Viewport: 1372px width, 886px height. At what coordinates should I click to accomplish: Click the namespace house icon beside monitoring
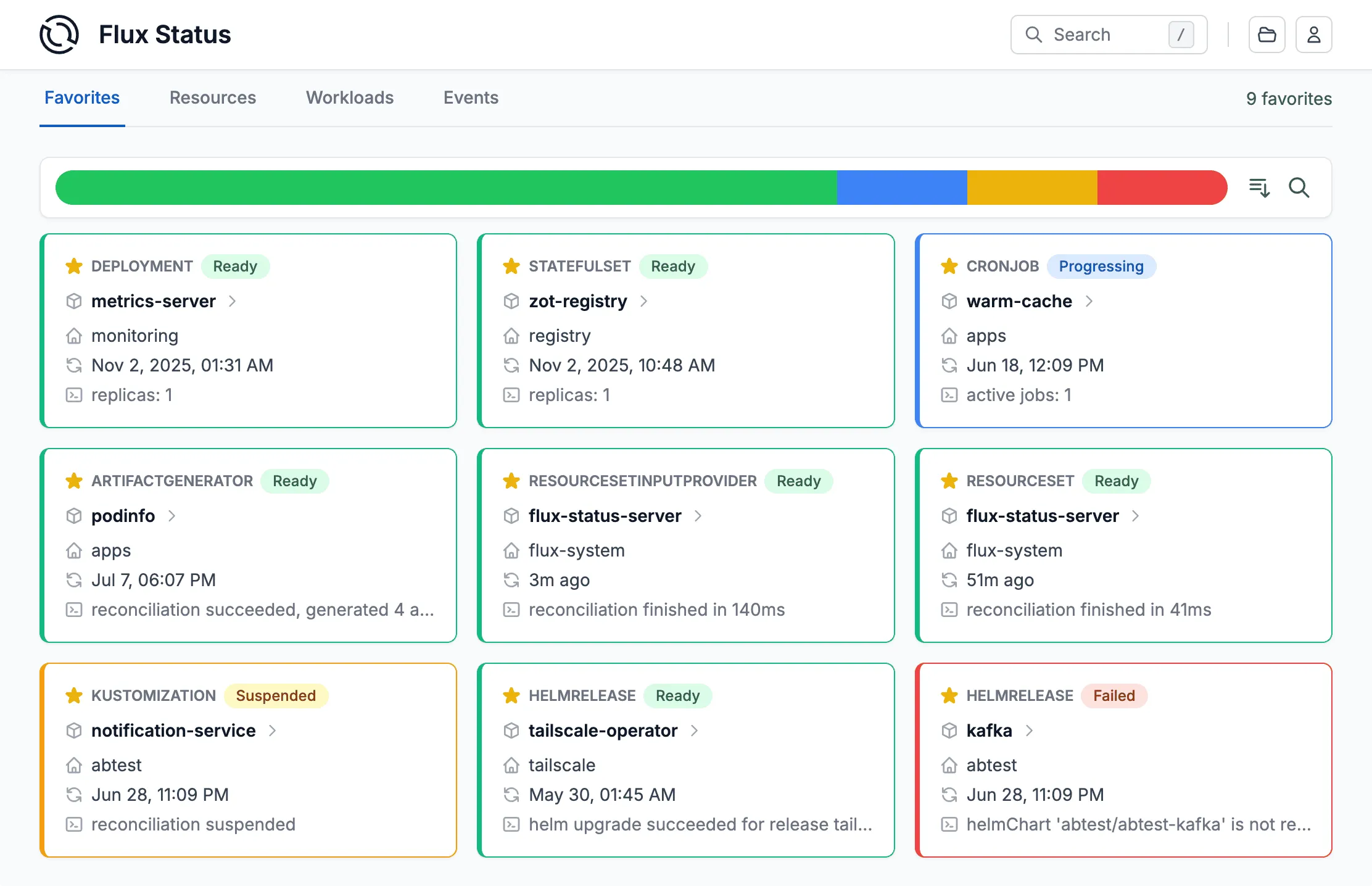click(x=74, y=336)
